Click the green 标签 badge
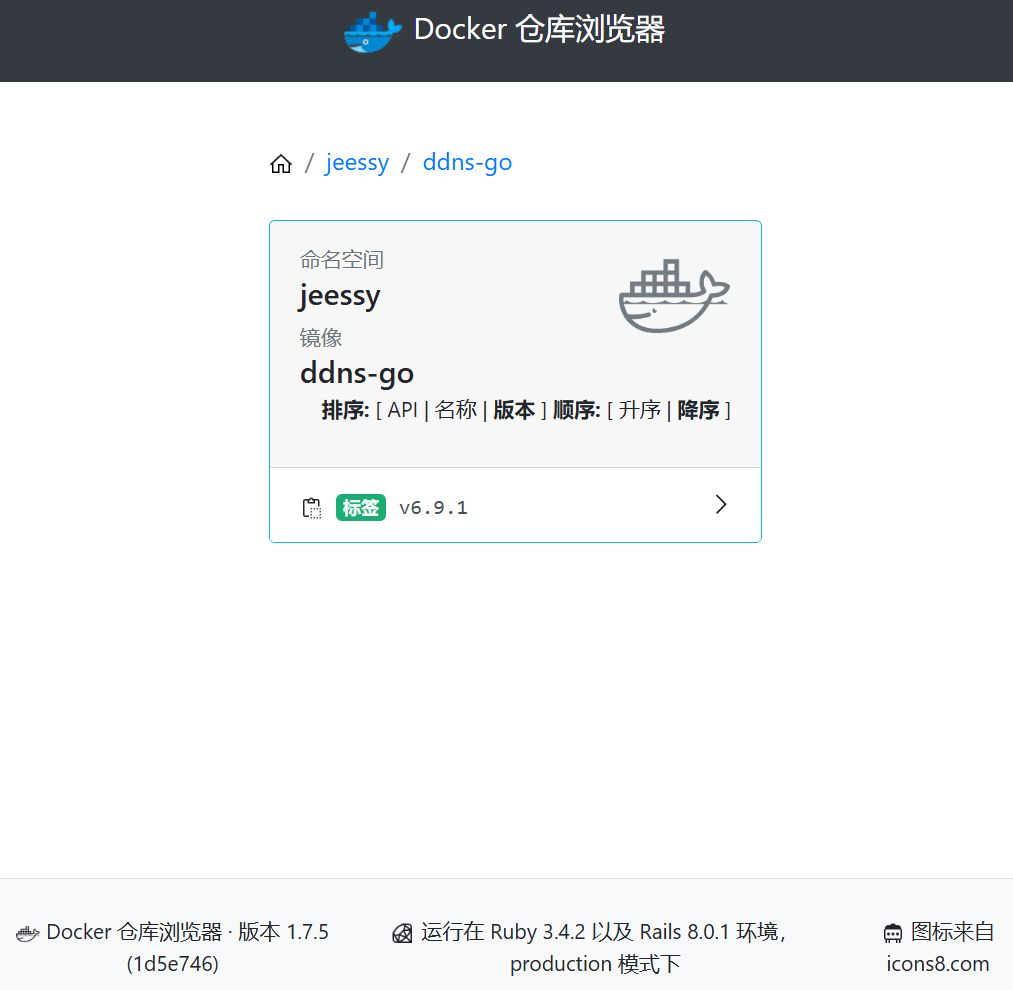 (360, 507)
